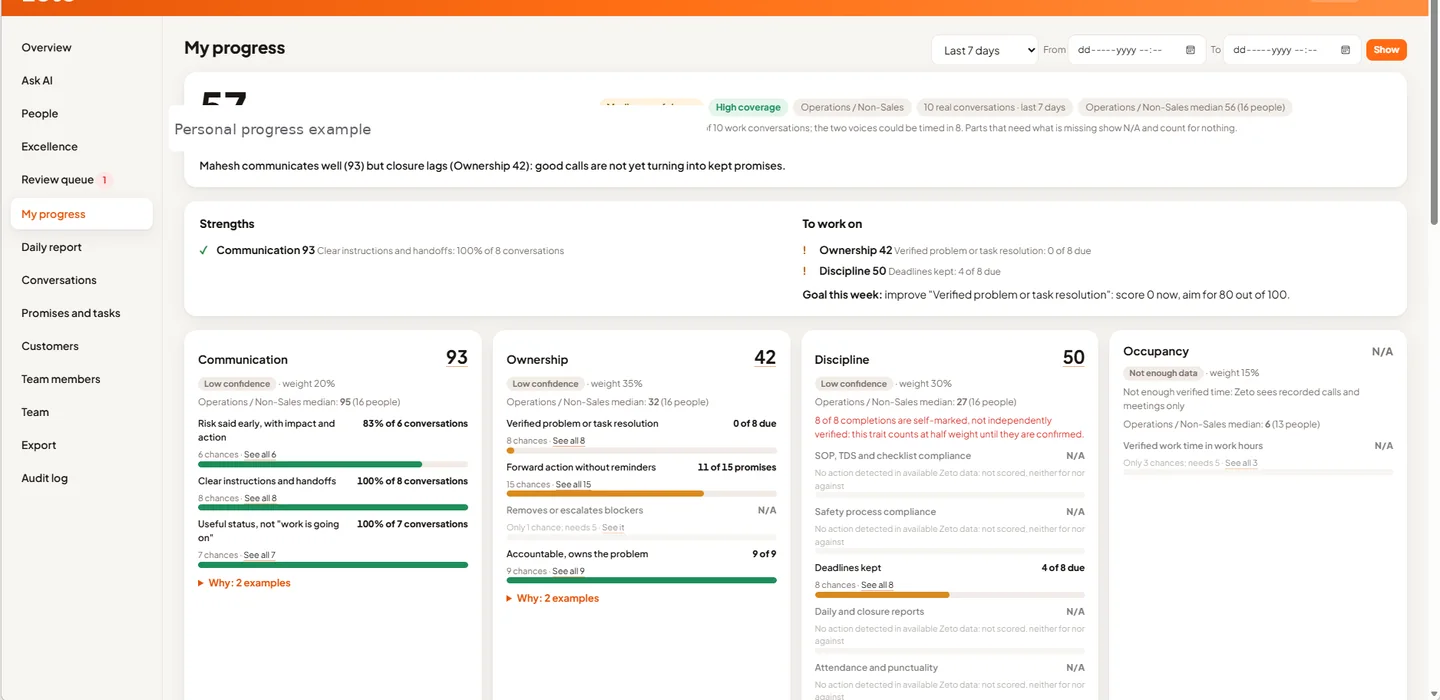Viewport: 1440px width, 700px height.
Task: Open the Conversations page
Action: [59, 280]
